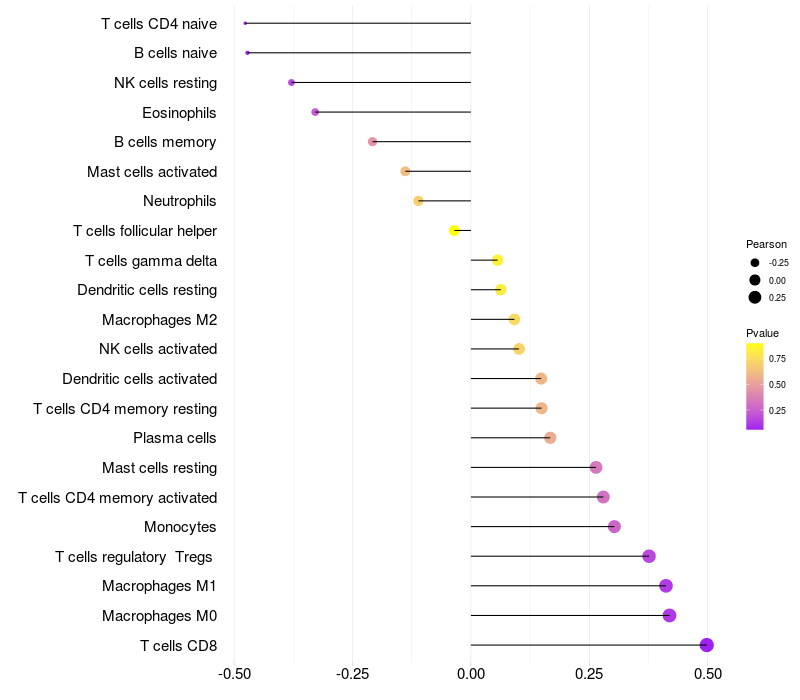Click the Monocytes lollipop dot
The image size is (800, 700).
[x=614, y=527]
